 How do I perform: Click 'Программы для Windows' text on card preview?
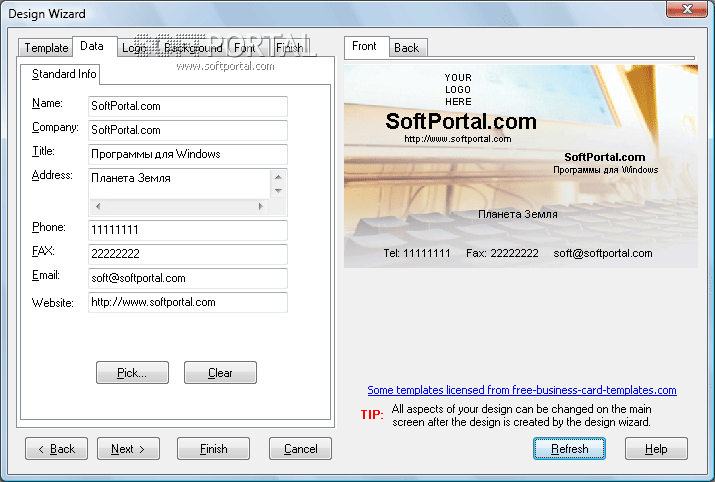tap(606, 170)
